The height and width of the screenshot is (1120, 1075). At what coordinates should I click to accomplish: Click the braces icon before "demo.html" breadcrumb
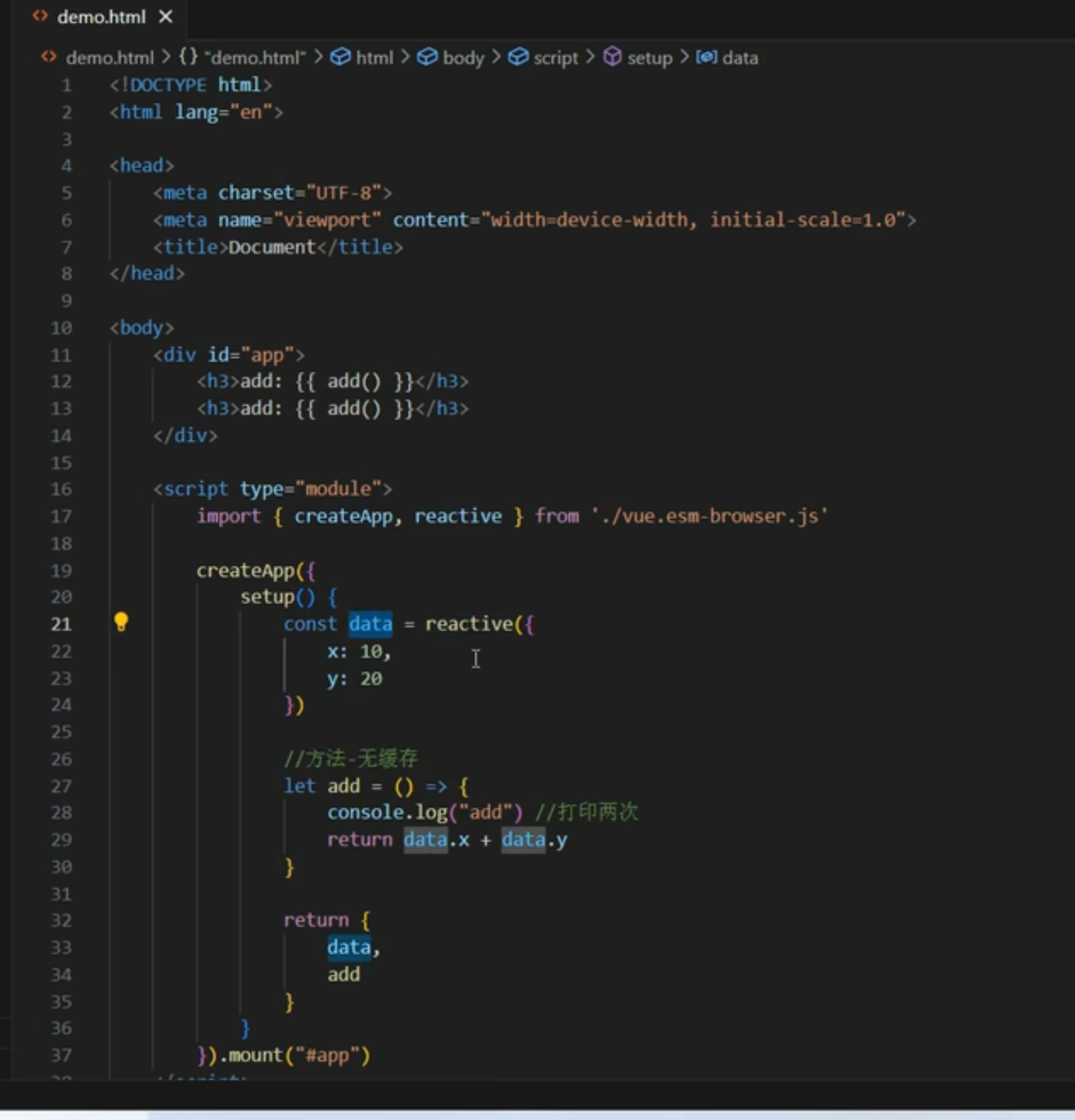point(188,57)
